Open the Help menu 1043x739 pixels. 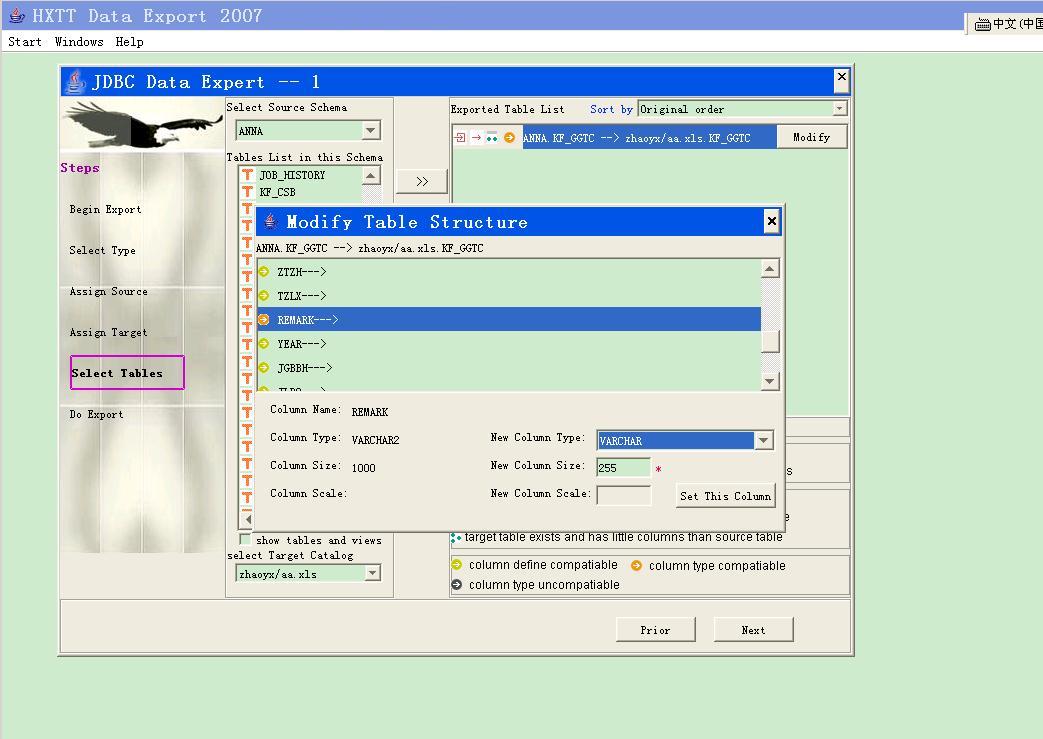129,42
